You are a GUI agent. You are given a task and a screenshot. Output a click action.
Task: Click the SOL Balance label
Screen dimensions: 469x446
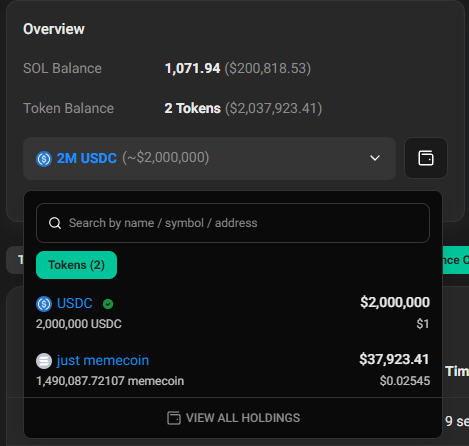(62, 68)
